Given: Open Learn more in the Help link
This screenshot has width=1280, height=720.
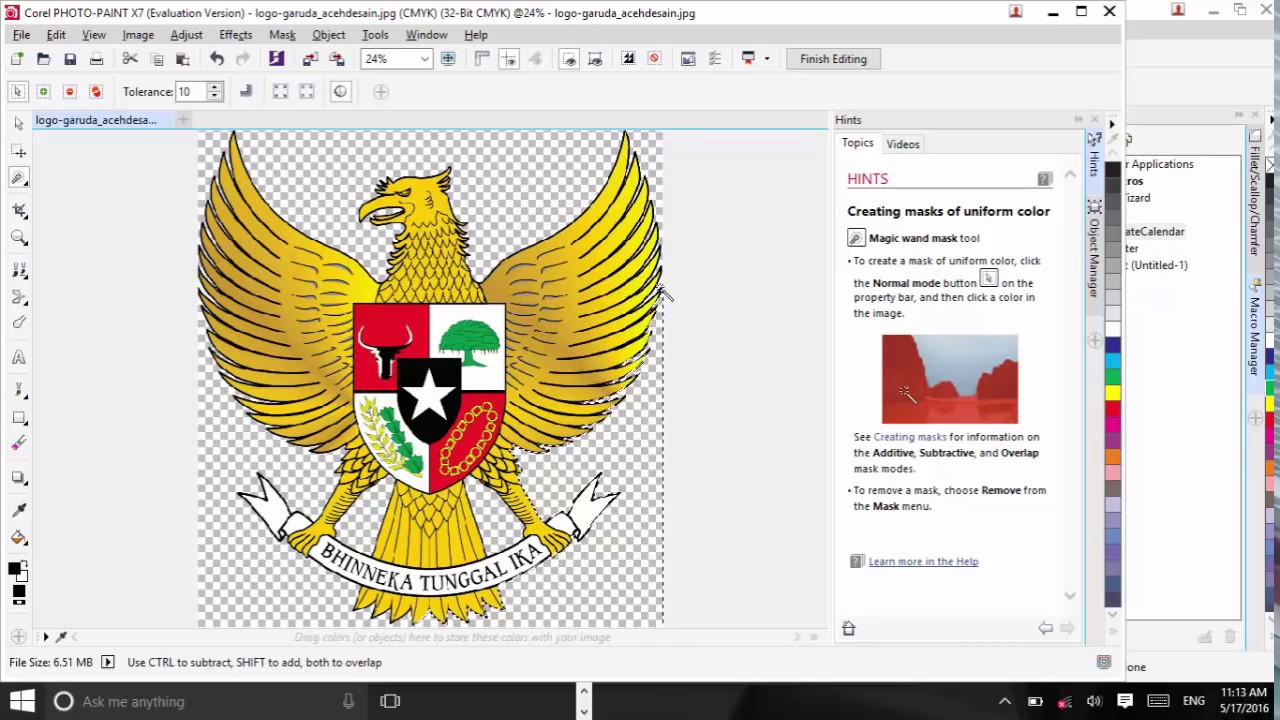Looking at the screenshot, I should click(923, 561).
